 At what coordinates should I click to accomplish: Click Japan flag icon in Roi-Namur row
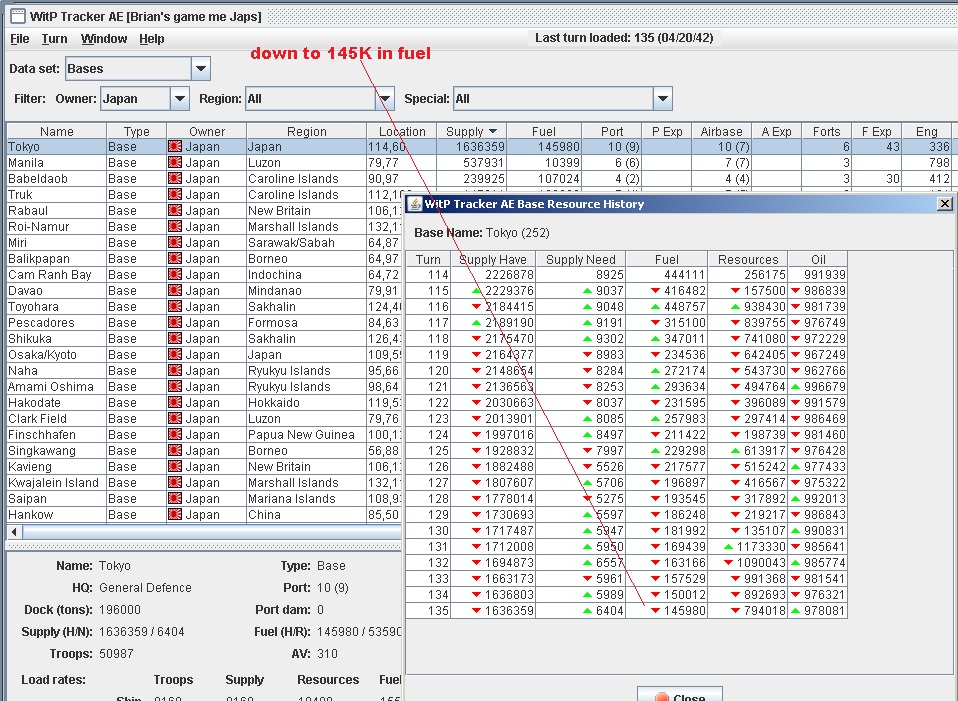coord(175,226)
